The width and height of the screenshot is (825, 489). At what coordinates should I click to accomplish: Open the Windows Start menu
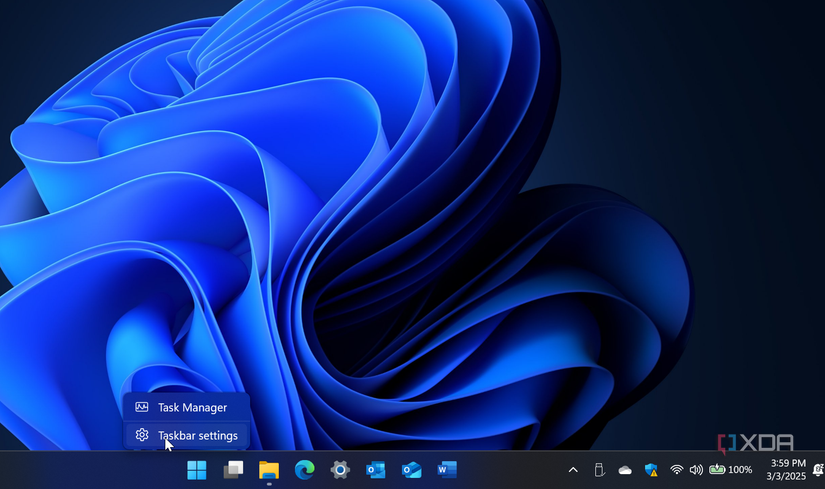click(197, 470)
